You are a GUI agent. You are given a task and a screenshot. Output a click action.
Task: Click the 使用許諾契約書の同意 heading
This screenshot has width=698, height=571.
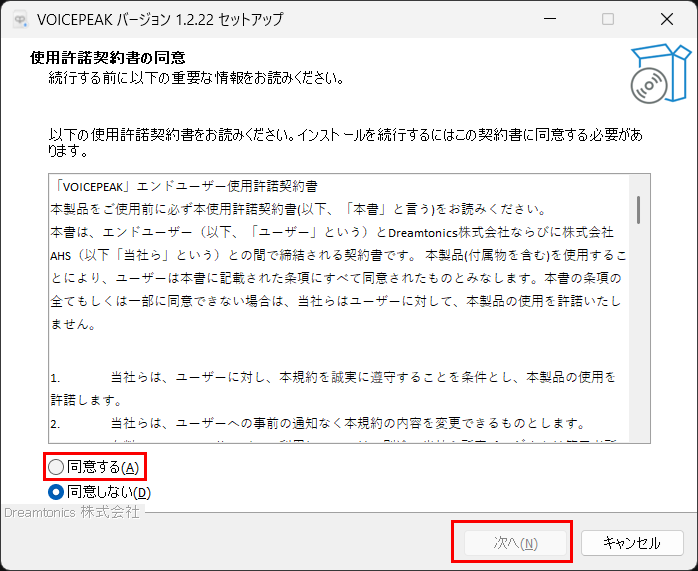[108, 57]
